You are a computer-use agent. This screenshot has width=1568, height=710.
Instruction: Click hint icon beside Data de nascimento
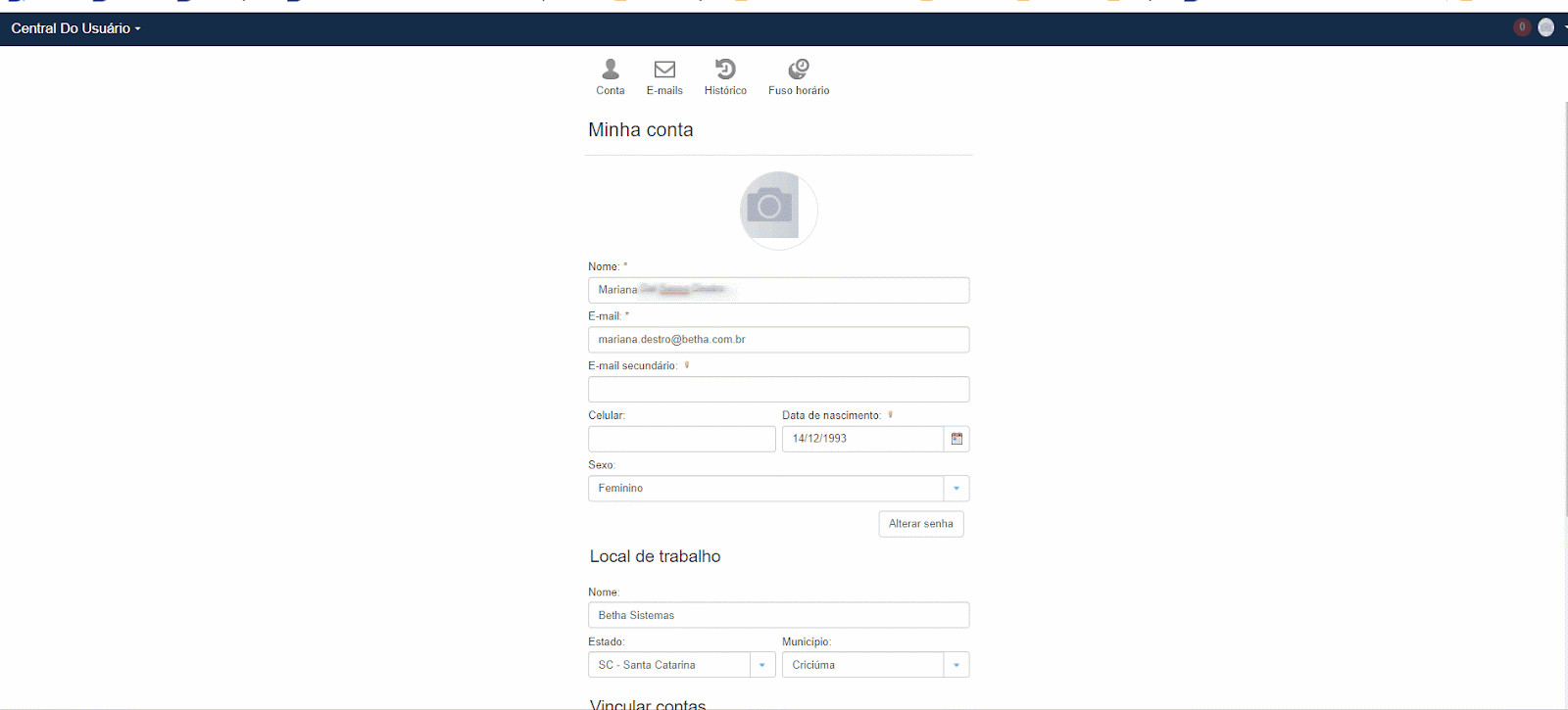click(x=890, y=415)
